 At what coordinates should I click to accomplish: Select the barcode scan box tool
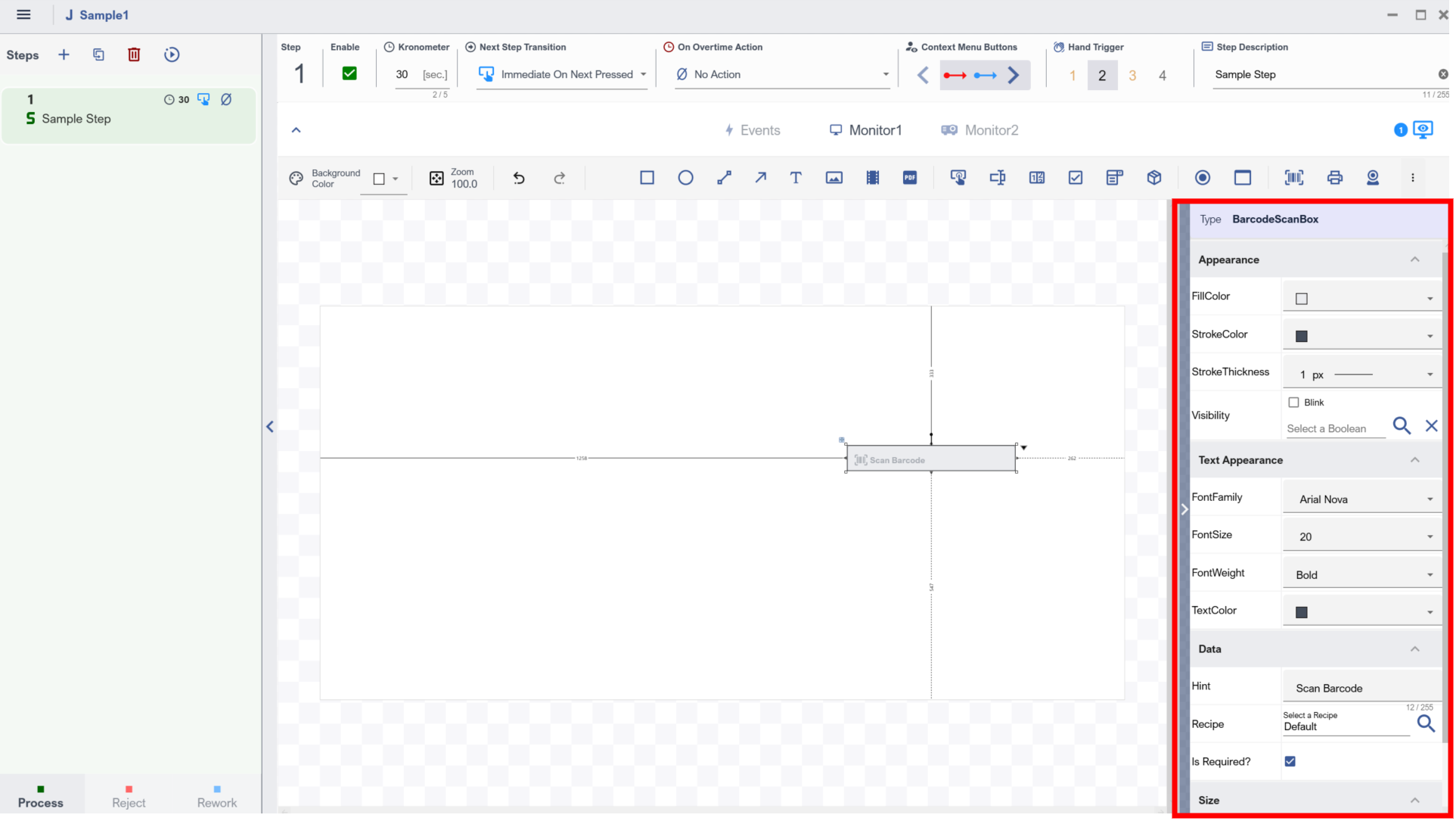(x=1293, y=178)
